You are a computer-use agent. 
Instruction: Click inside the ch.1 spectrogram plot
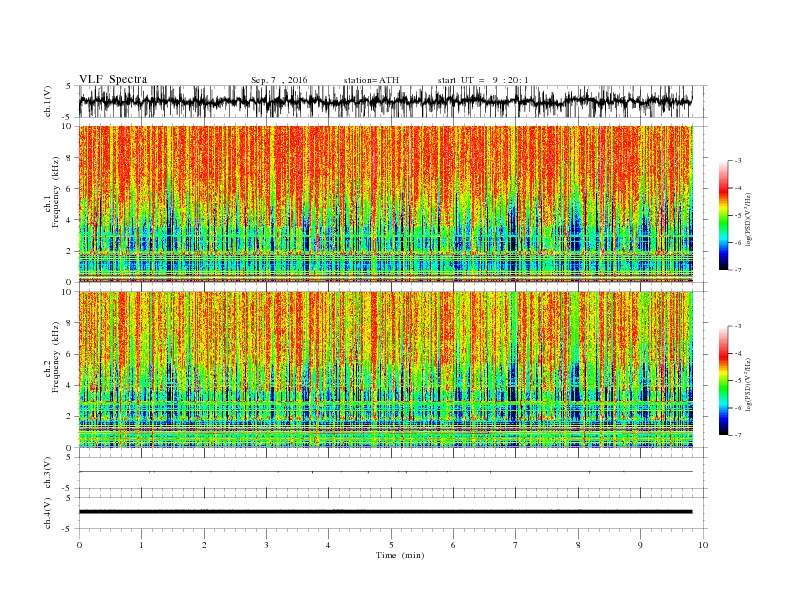point(386,204)
